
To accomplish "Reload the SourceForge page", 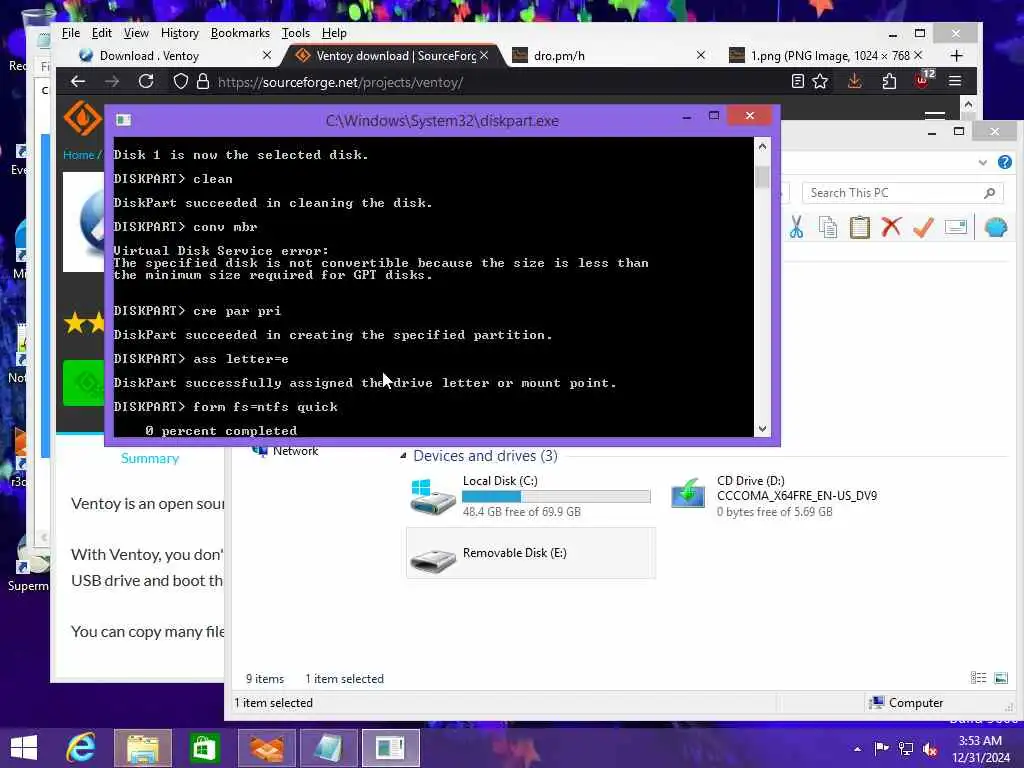I will pos(146,81).
